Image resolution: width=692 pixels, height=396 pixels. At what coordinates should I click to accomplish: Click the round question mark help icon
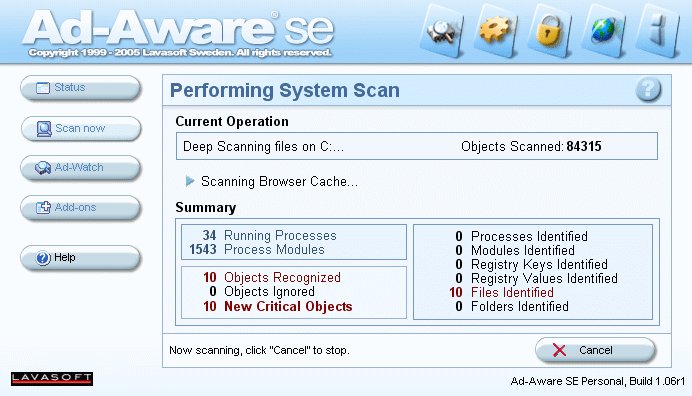click(648, 89)
